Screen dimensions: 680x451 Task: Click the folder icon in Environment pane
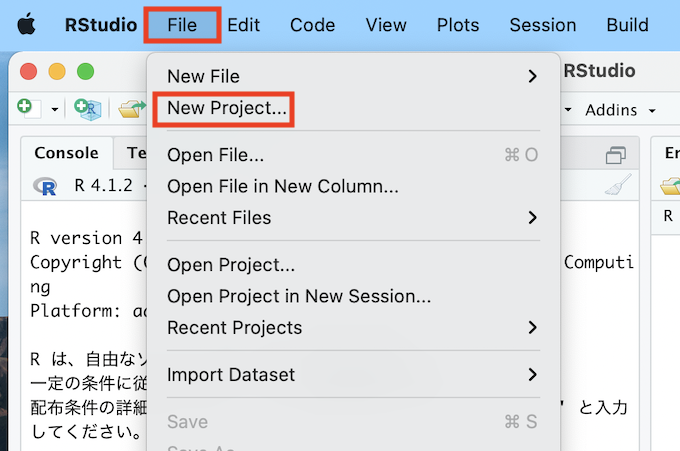670,186
